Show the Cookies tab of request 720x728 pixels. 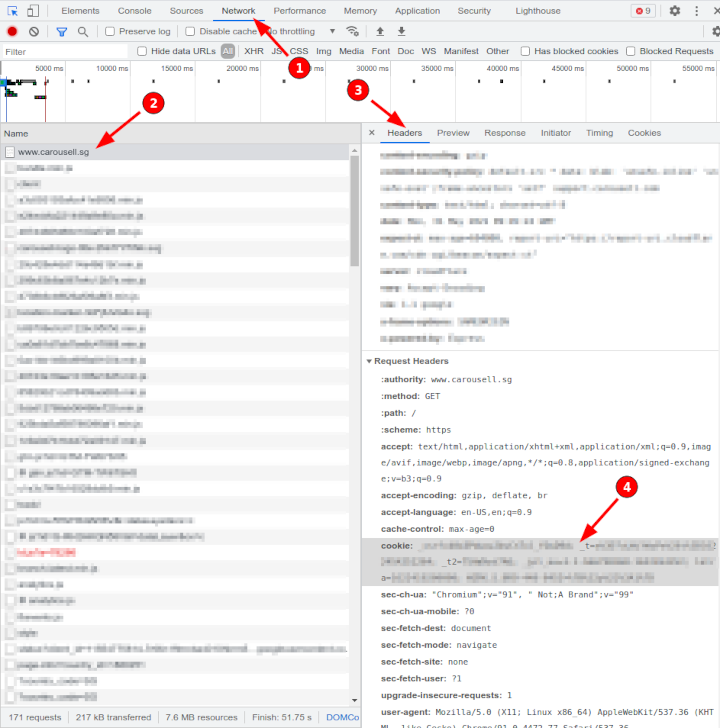coord(644,133)
